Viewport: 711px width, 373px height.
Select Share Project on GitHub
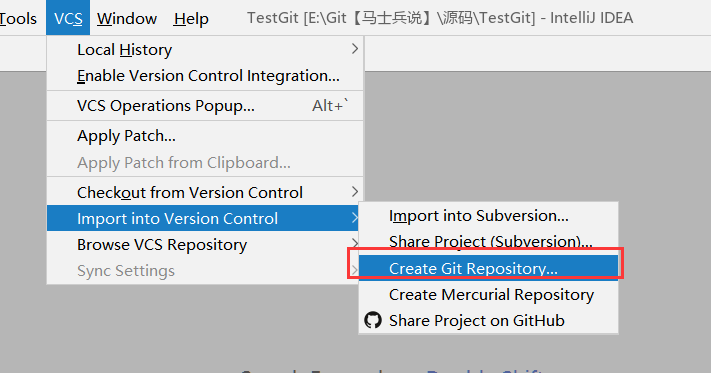tap(488, 320)
